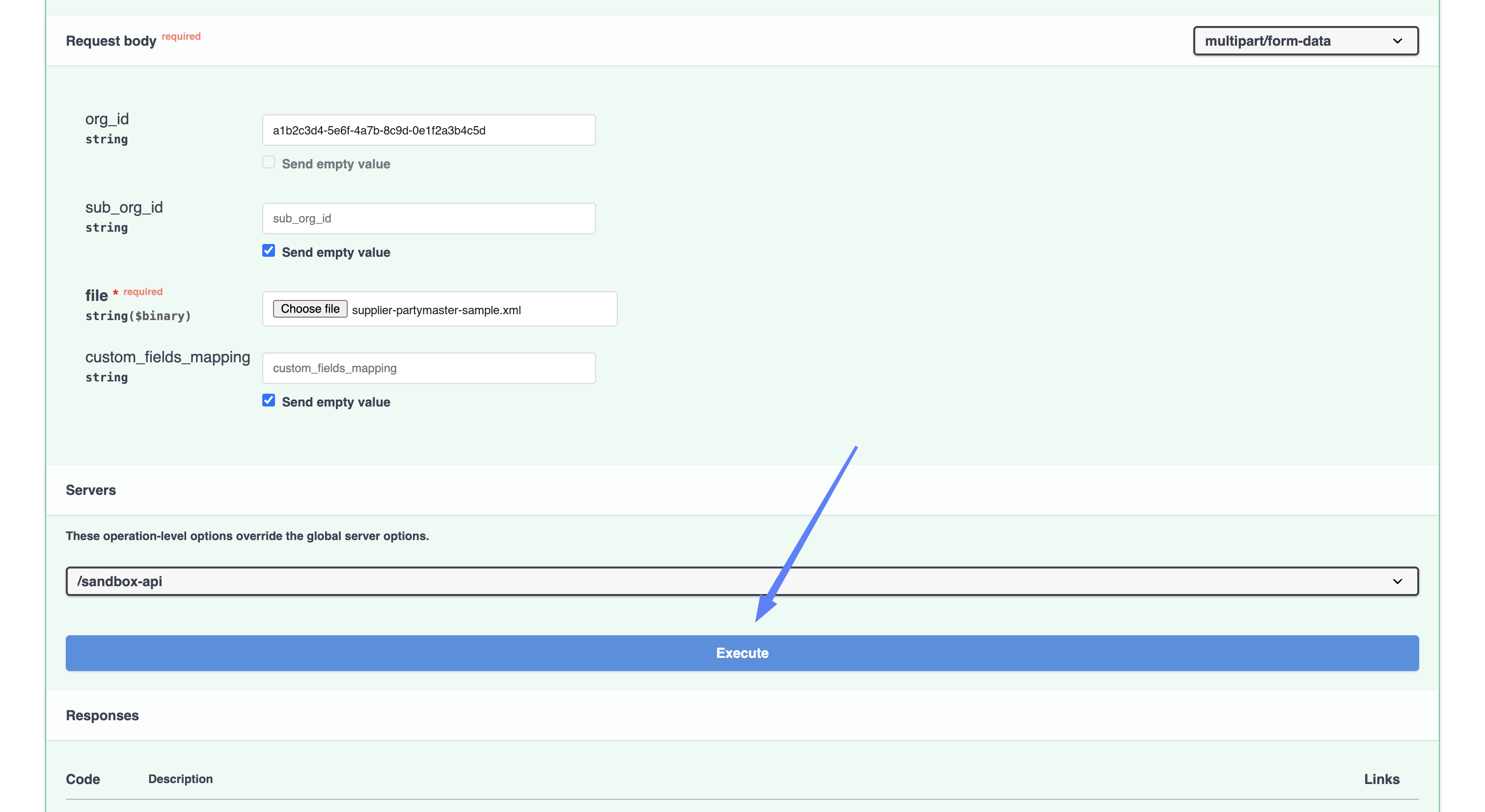
Task: Check the Send empty value box under org_id
Action: tap(269, 162)
